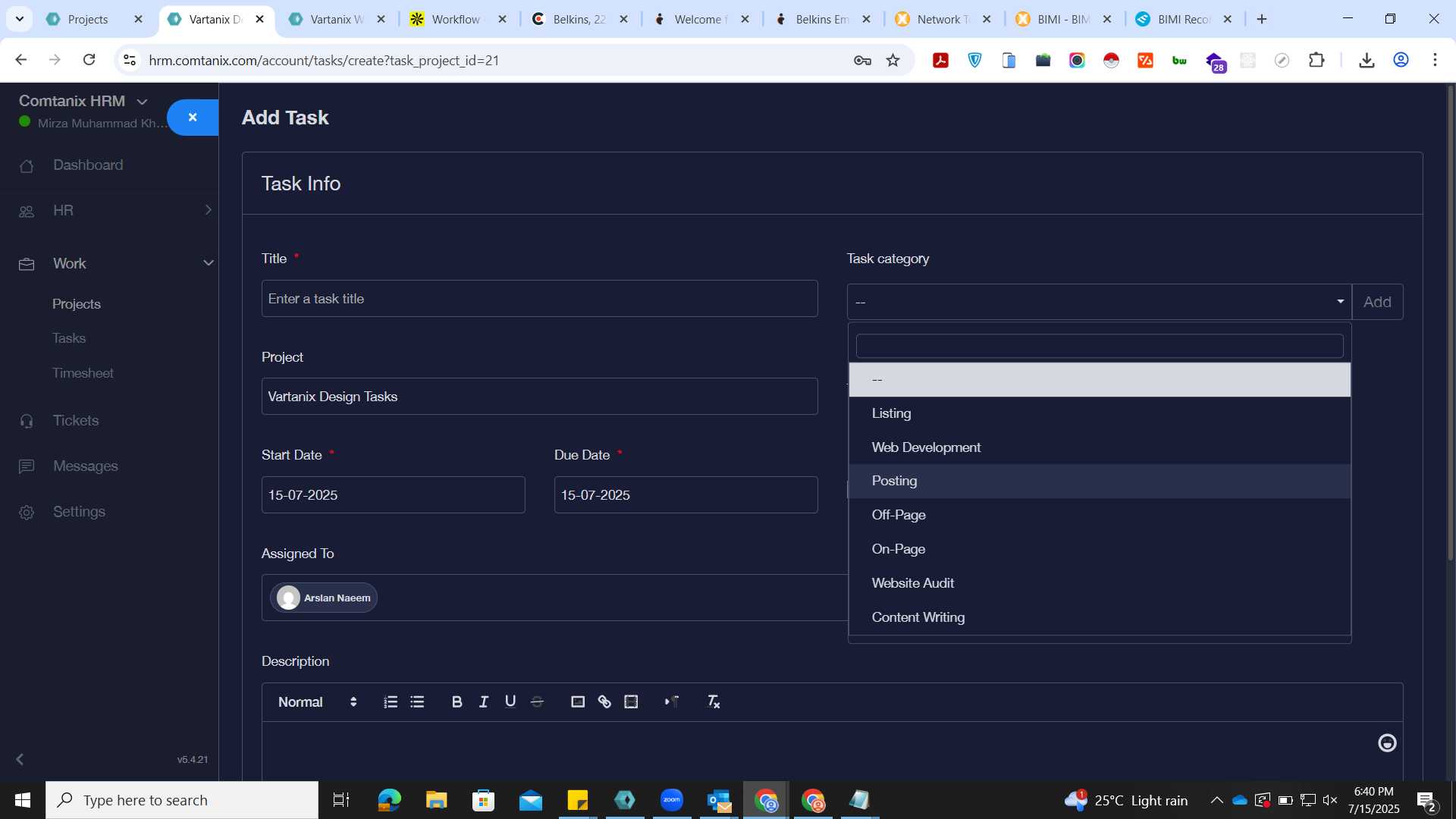The height and width of the screenshot is (819, 1456).
Task: Toggle bold formatting in description editor
Action: pyautogui.click(x=457, y=702)
